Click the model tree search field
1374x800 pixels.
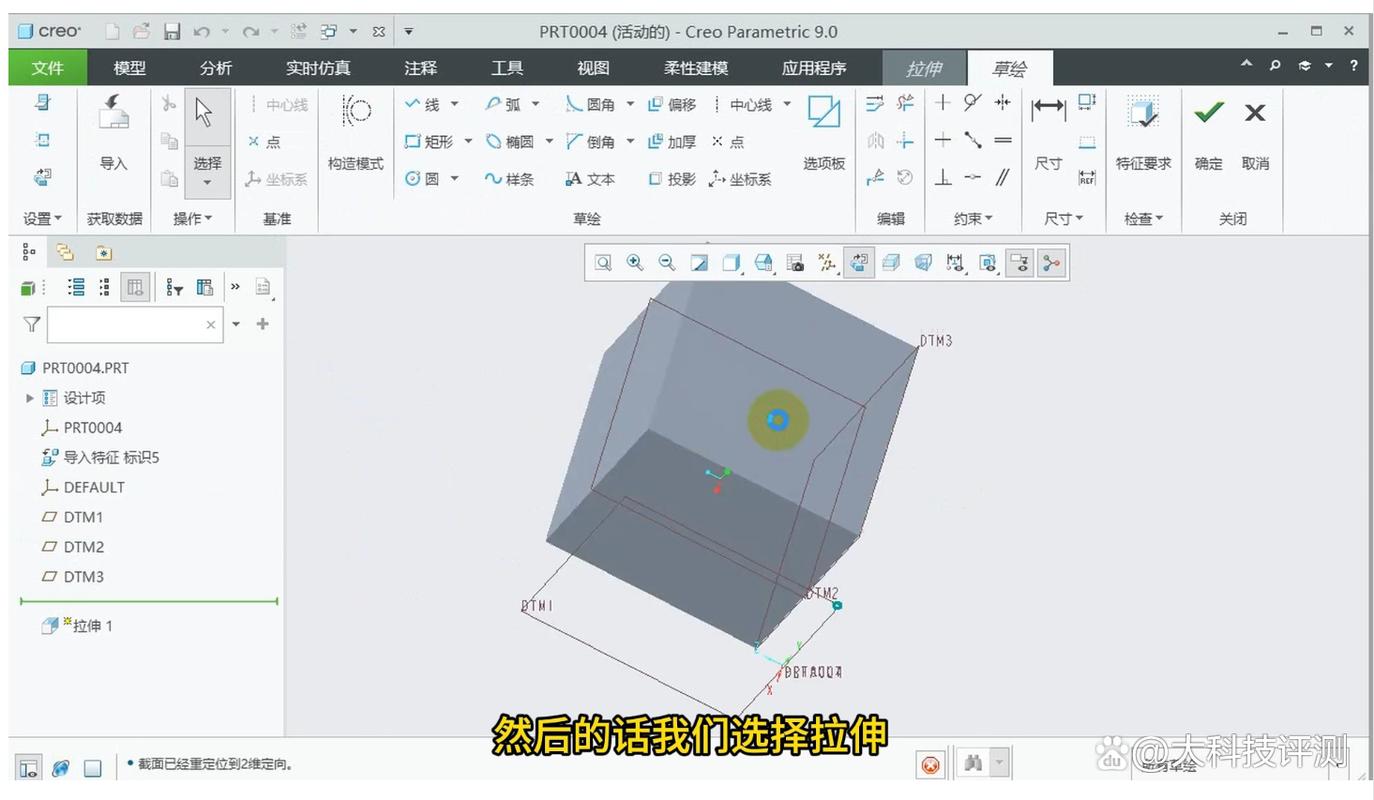click(134, 324)
